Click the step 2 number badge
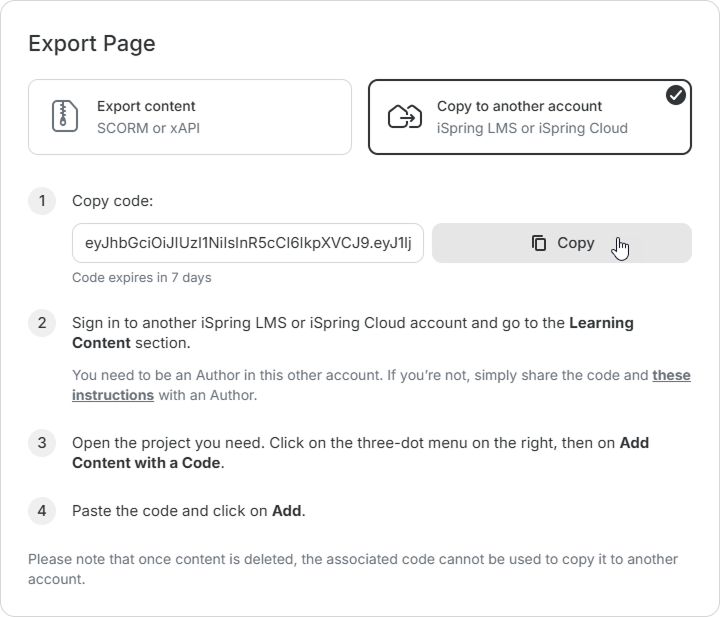The width and height of the screenshot is (720, 617). [42, 323]
